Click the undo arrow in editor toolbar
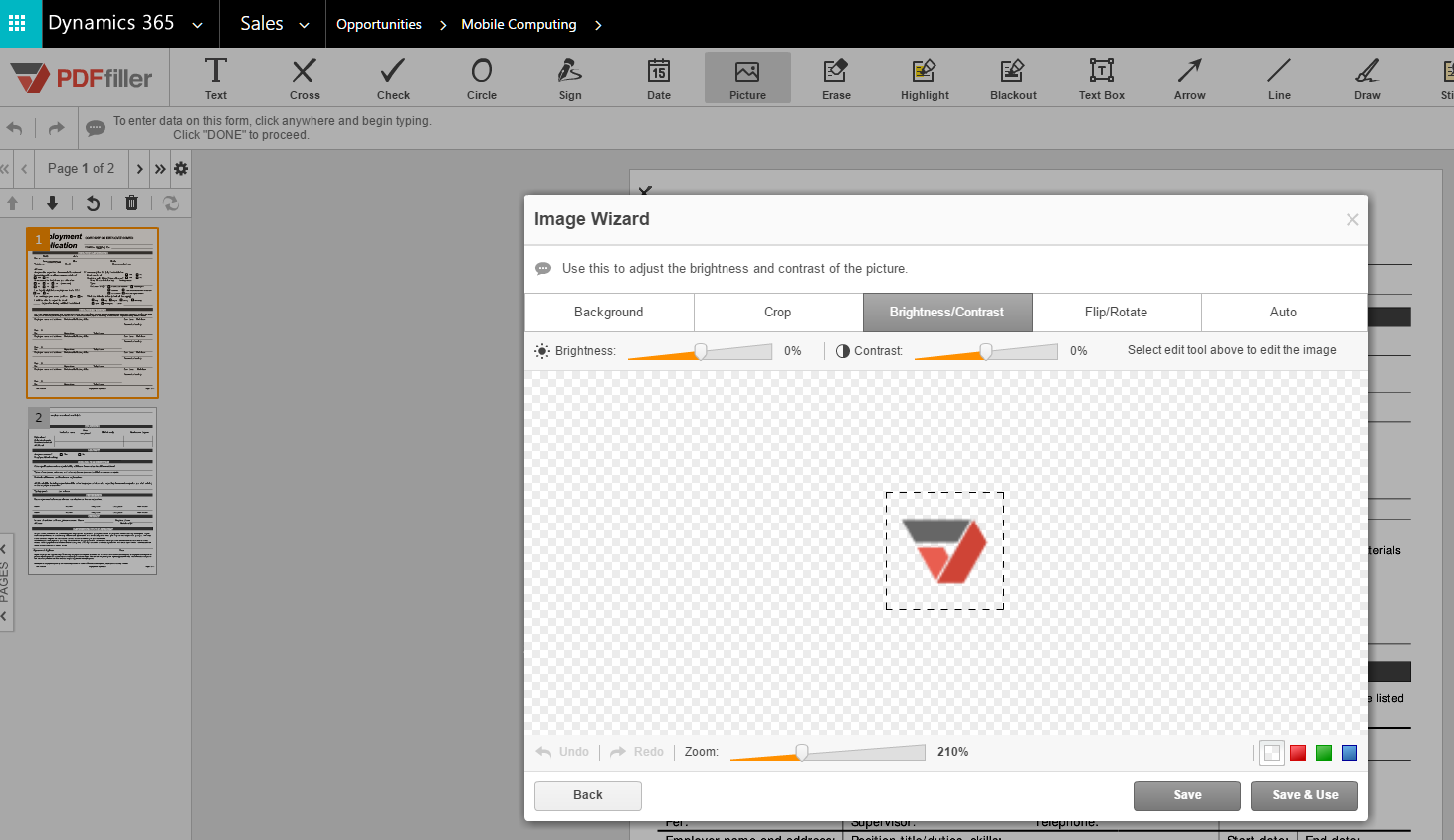 (15, 128)
